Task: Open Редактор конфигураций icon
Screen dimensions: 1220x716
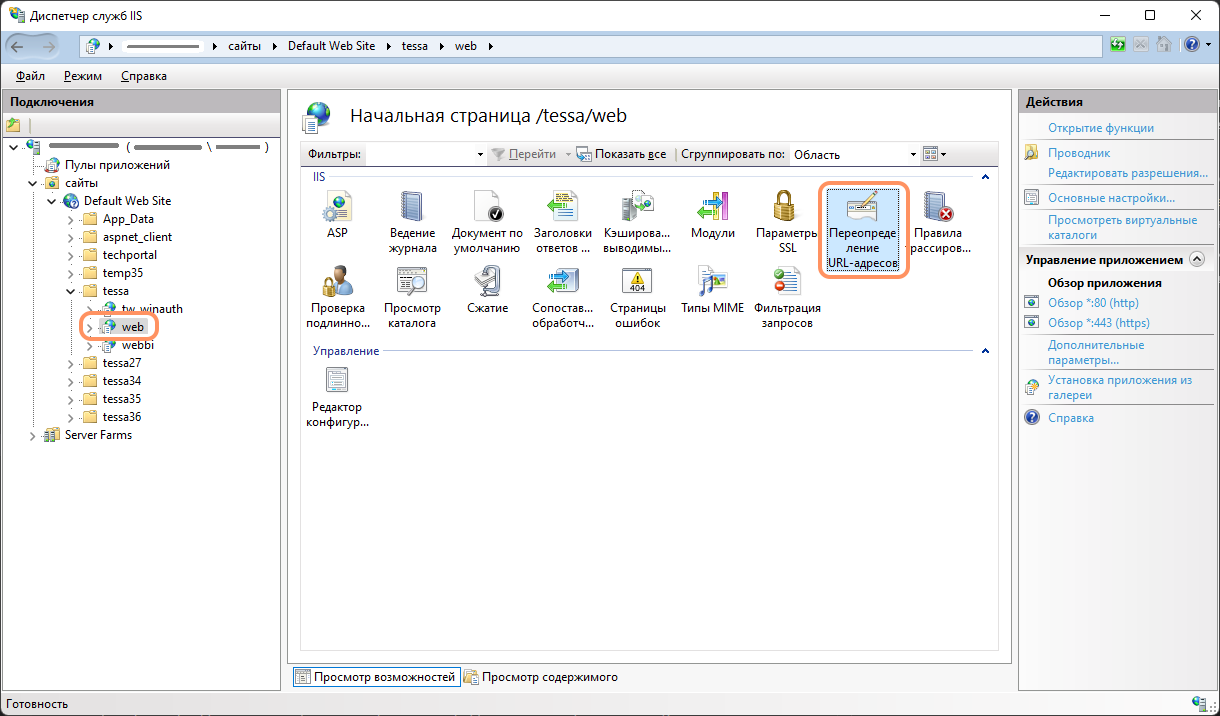Action: (x=337, y=395)
